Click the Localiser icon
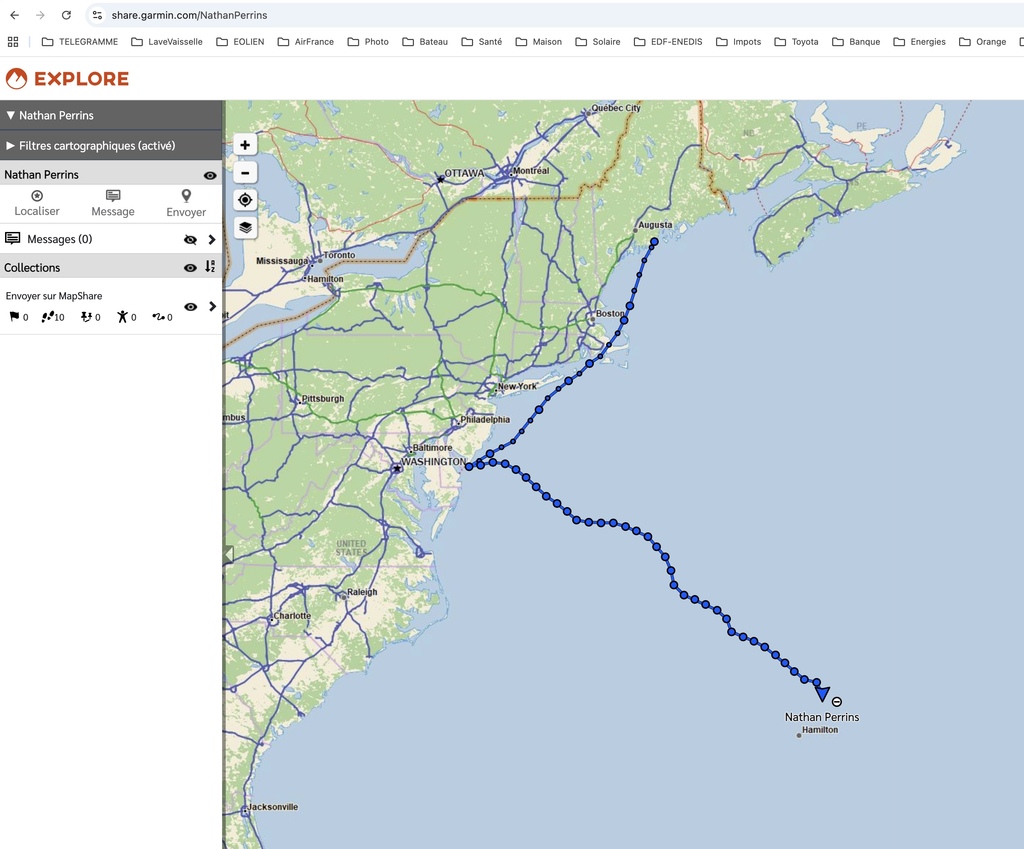Viewport: 1024px width, 849px height. tap(37, 197)
